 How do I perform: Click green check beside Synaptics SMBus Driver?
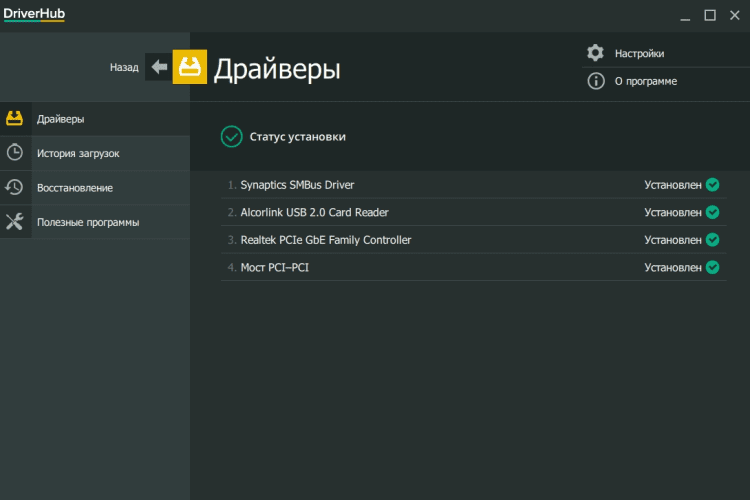click(x=712, y=185)
